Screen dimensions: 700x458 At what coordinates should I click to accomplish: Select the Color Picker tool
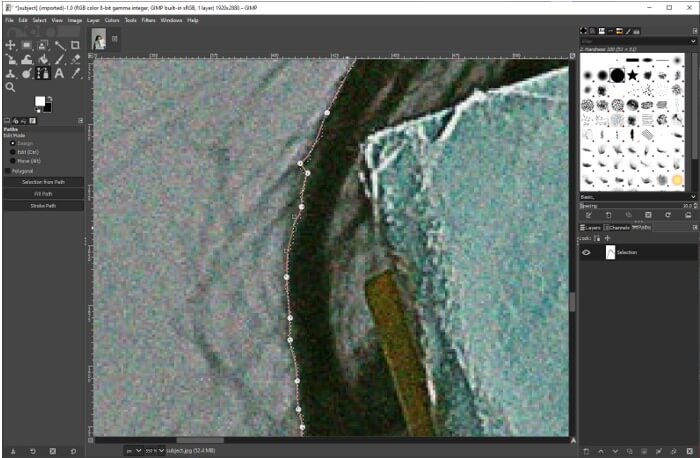[x=75, y=74]
